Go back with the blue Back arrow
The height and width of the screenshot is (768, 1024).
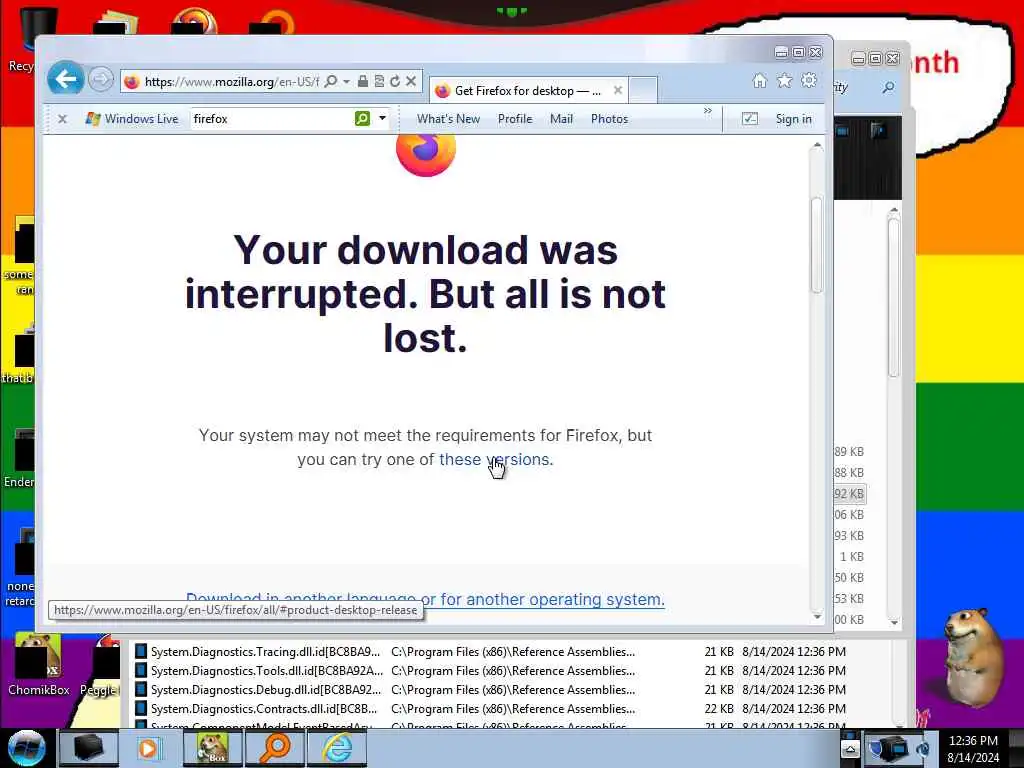tap(65, 80)
